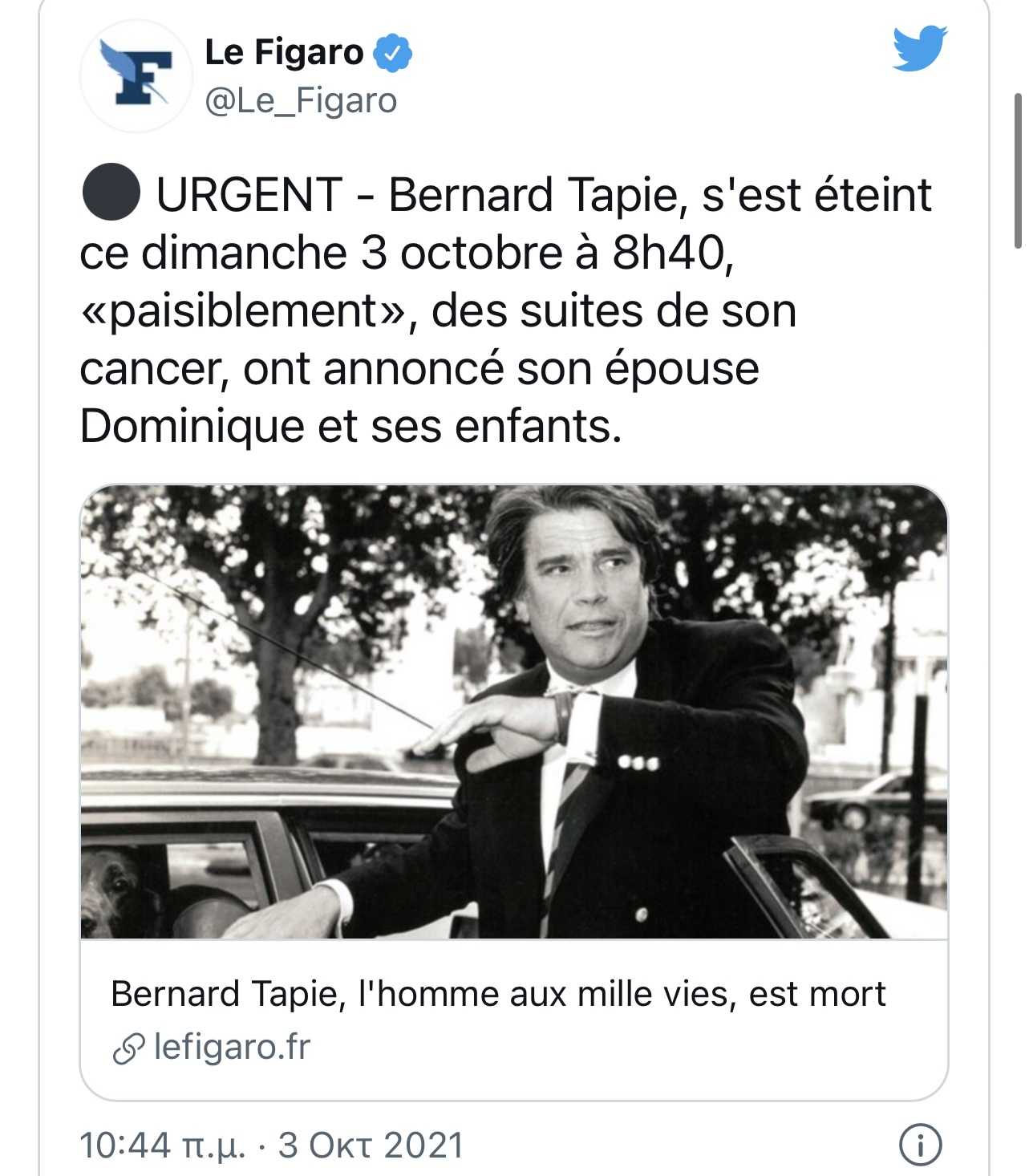Click the vertical scrollbar on the right edge

pyautogui.click(x=1018, y=170)
